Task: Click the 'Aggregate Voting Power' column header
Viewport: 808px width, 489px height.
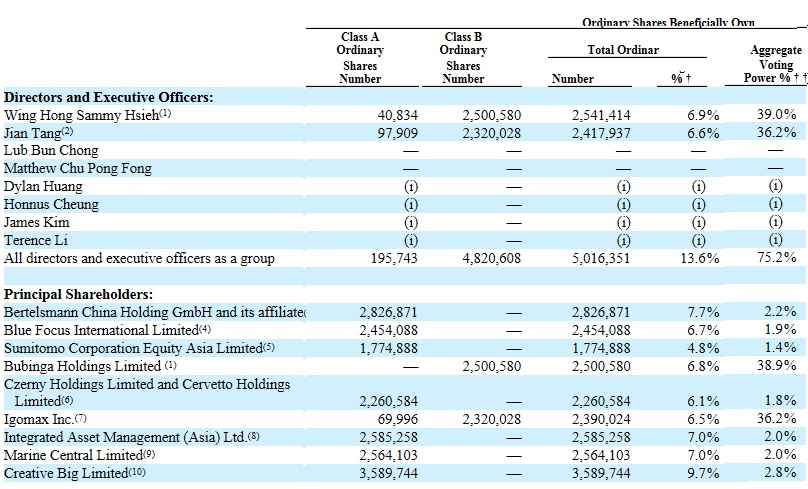Action: [x=776, y=64]
